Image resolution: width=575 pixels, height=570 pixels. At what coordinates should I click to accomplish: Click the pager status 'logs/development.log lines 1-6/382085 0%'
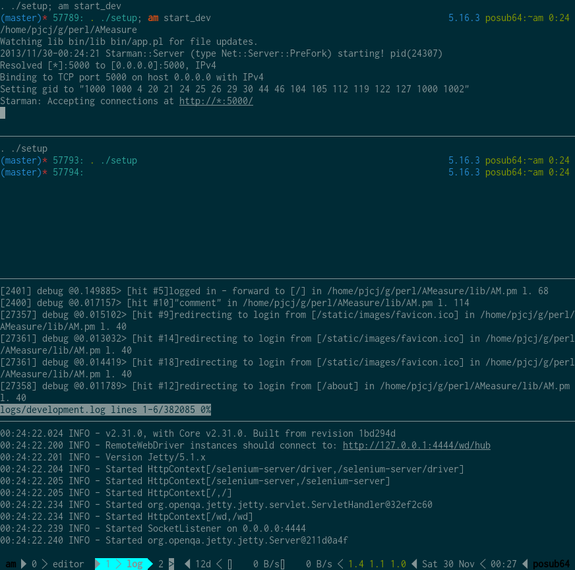pos(106,410)
